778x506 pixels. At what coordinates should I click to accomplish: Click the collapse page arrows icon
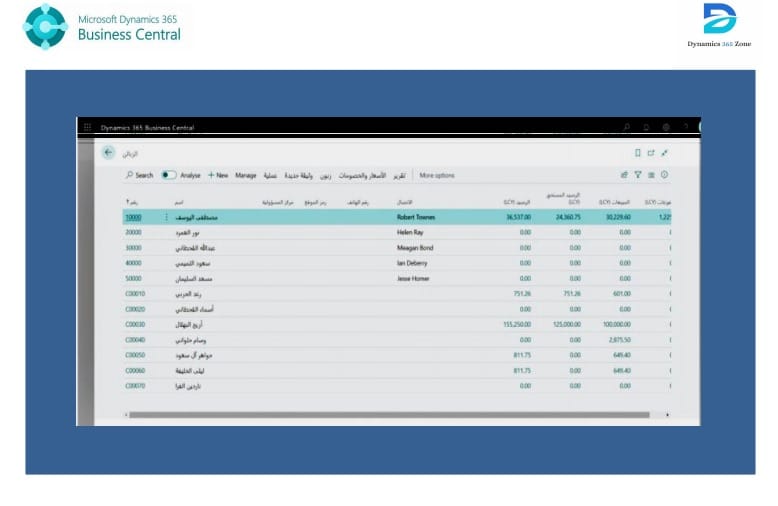pos(664,153)
